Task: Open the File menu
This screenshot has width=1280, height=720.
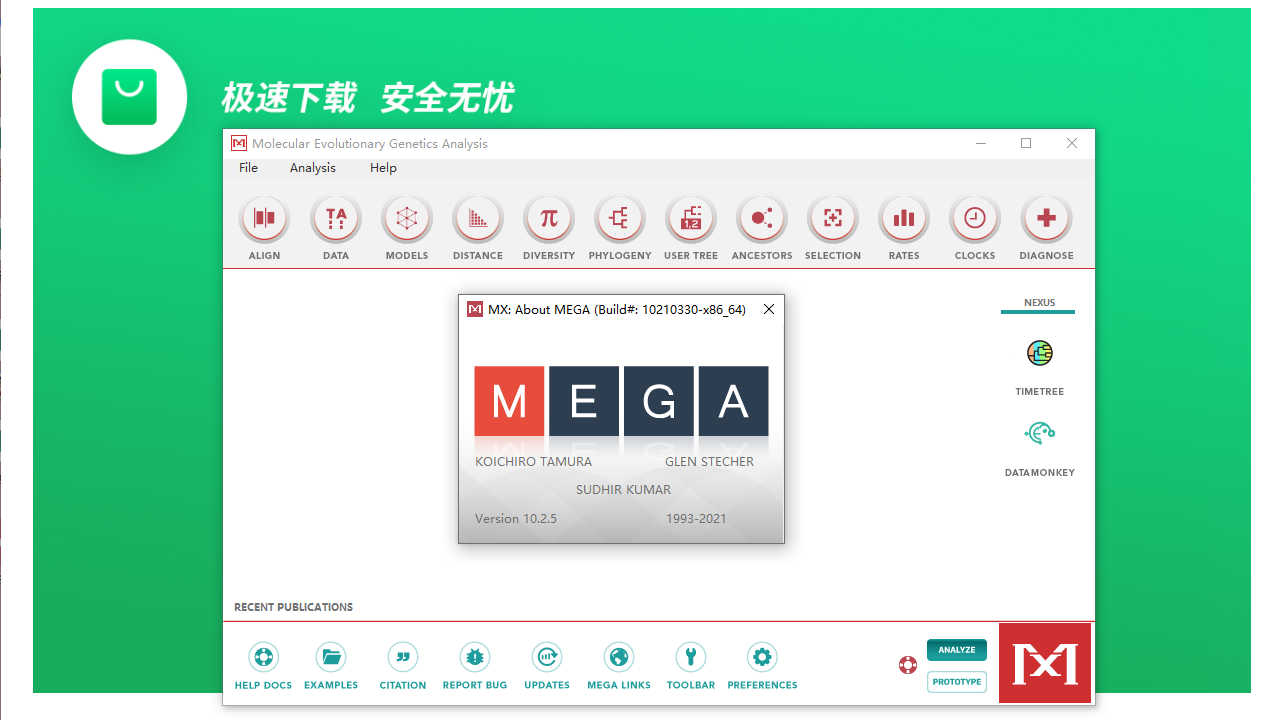Action: point(248,167)
